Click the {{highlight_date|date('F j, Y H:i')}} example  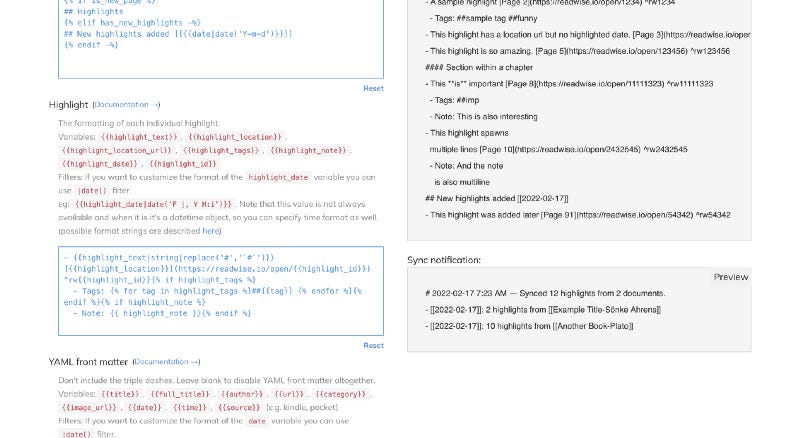(153, 204)
